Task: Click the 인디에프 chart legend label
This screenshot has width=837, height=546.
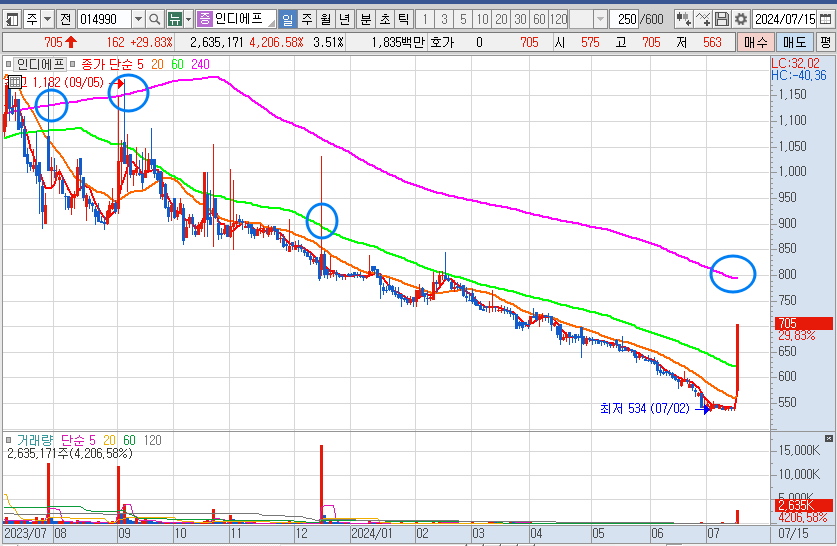Action: [41, 65]
